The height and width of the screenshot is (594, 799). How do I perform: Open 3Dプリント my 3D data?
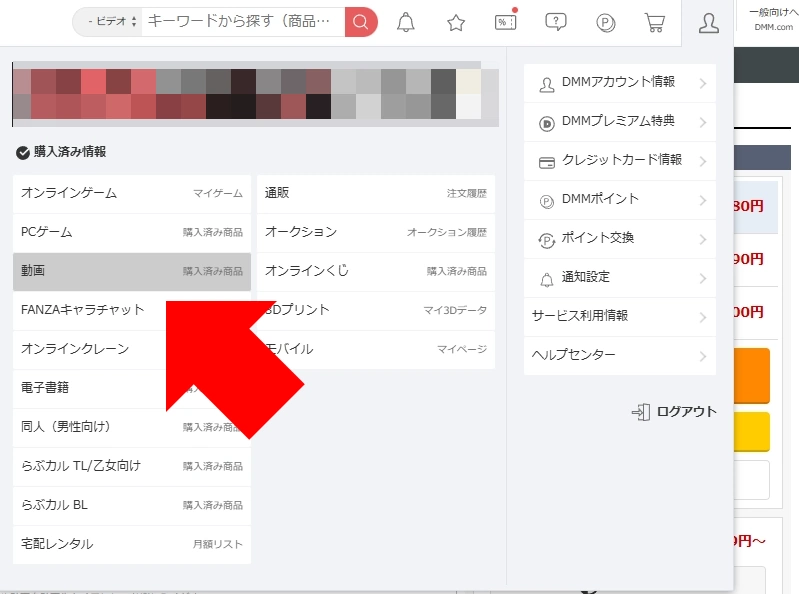coord(376,310)
